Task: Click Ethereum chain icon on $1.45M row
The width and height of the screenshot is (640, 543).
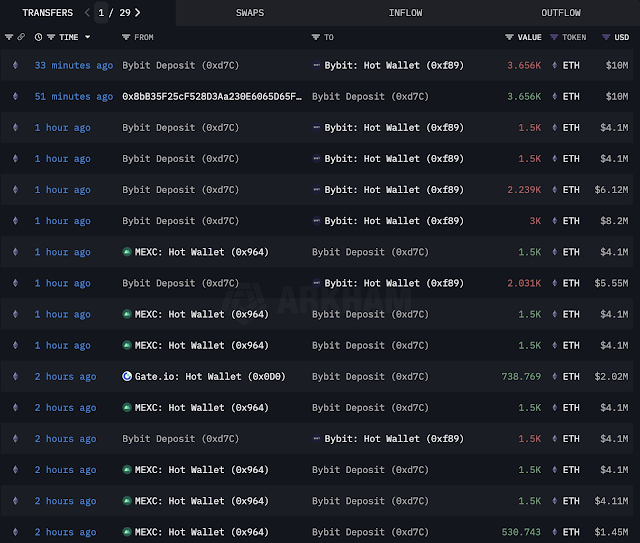Action: (x=16, y=532)
